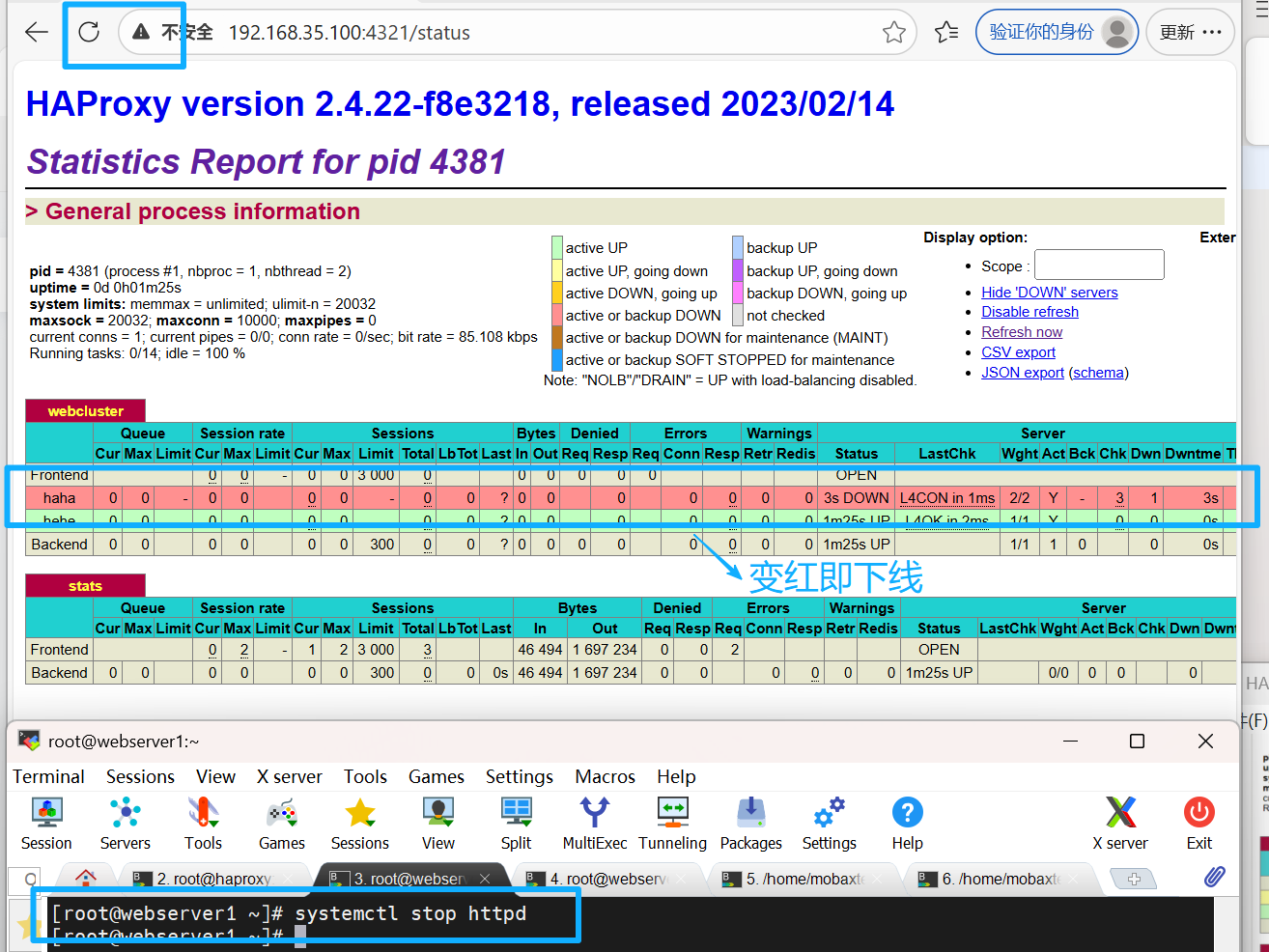Open the Packages icon
The width and height of the screenshot is (1269, 952).
pos(750,813)
